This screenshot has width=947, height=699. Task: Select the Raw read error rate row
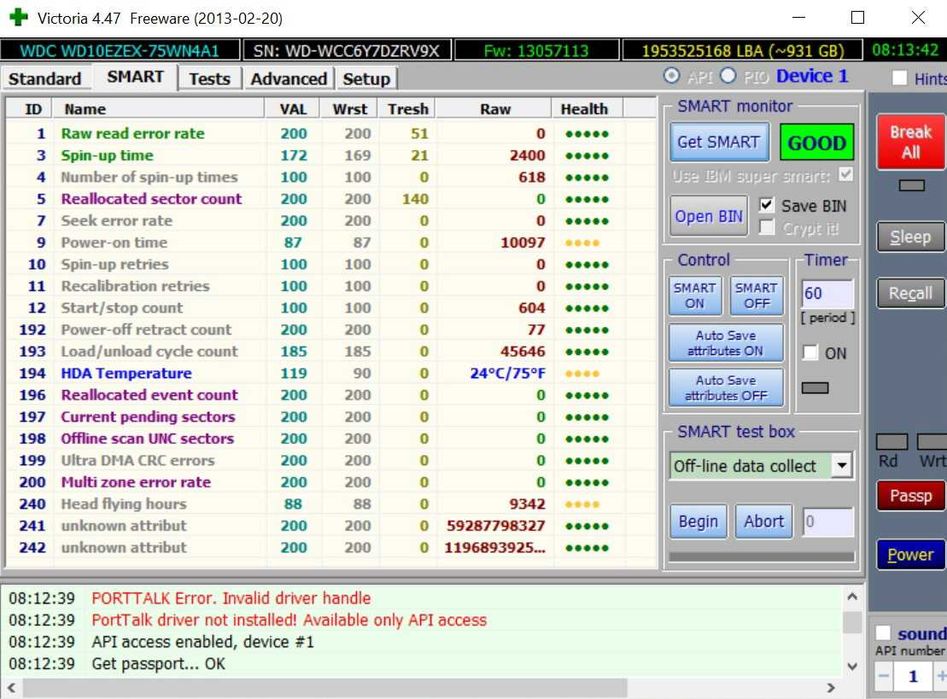coord(331,134)
